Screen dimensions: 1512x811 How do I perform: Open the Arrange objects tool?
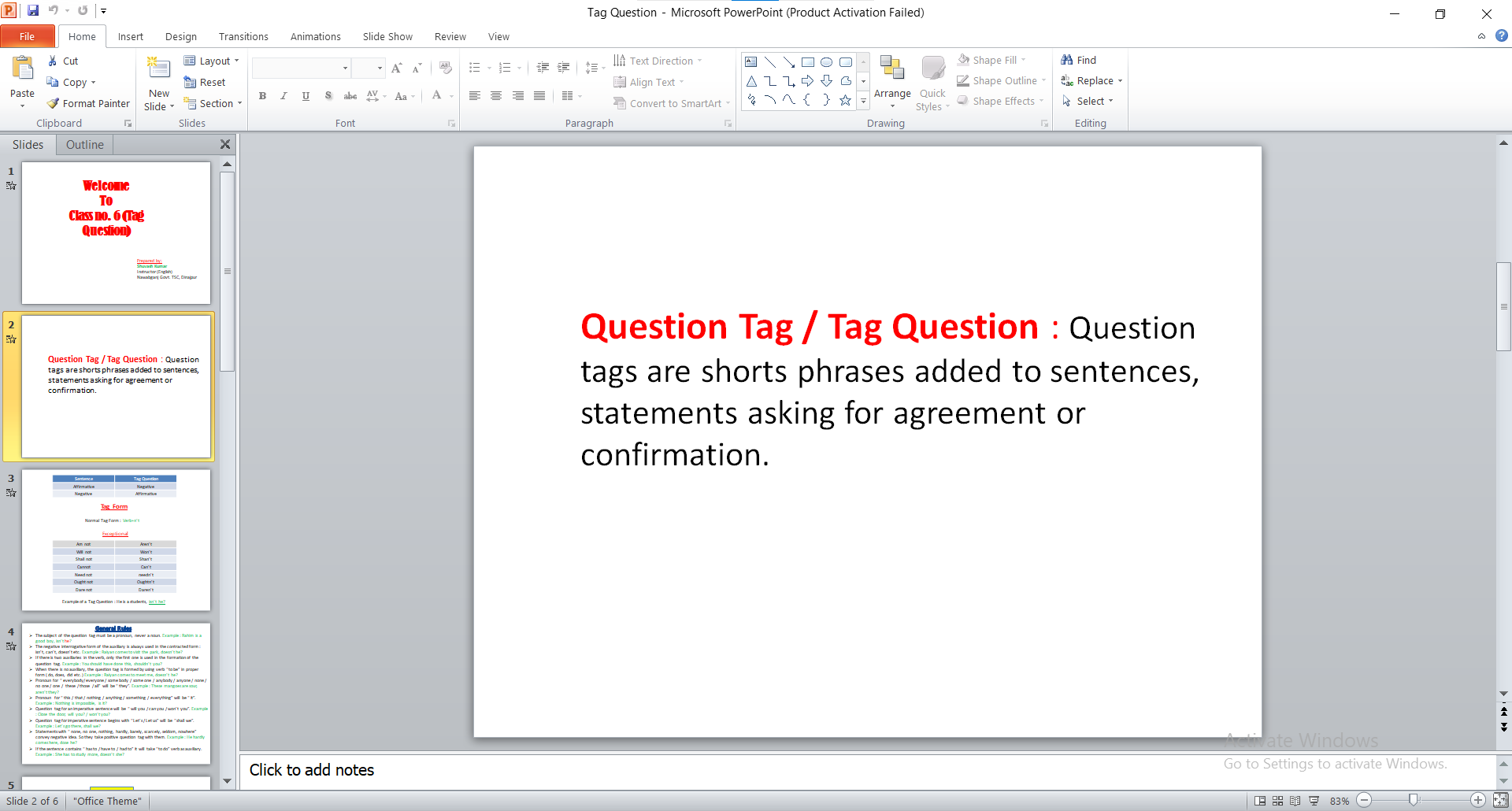click(892, 82)
